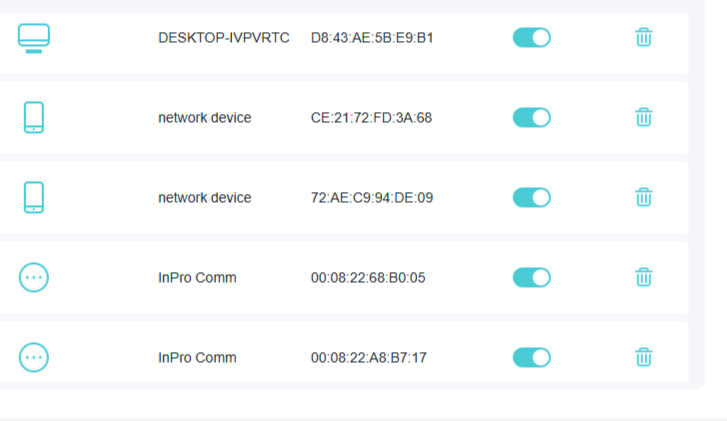Viewport: 727px width, 421px height.
Task: Delete network device CE:21:72:FD:3A:68
Action: [x=644, y=117]
